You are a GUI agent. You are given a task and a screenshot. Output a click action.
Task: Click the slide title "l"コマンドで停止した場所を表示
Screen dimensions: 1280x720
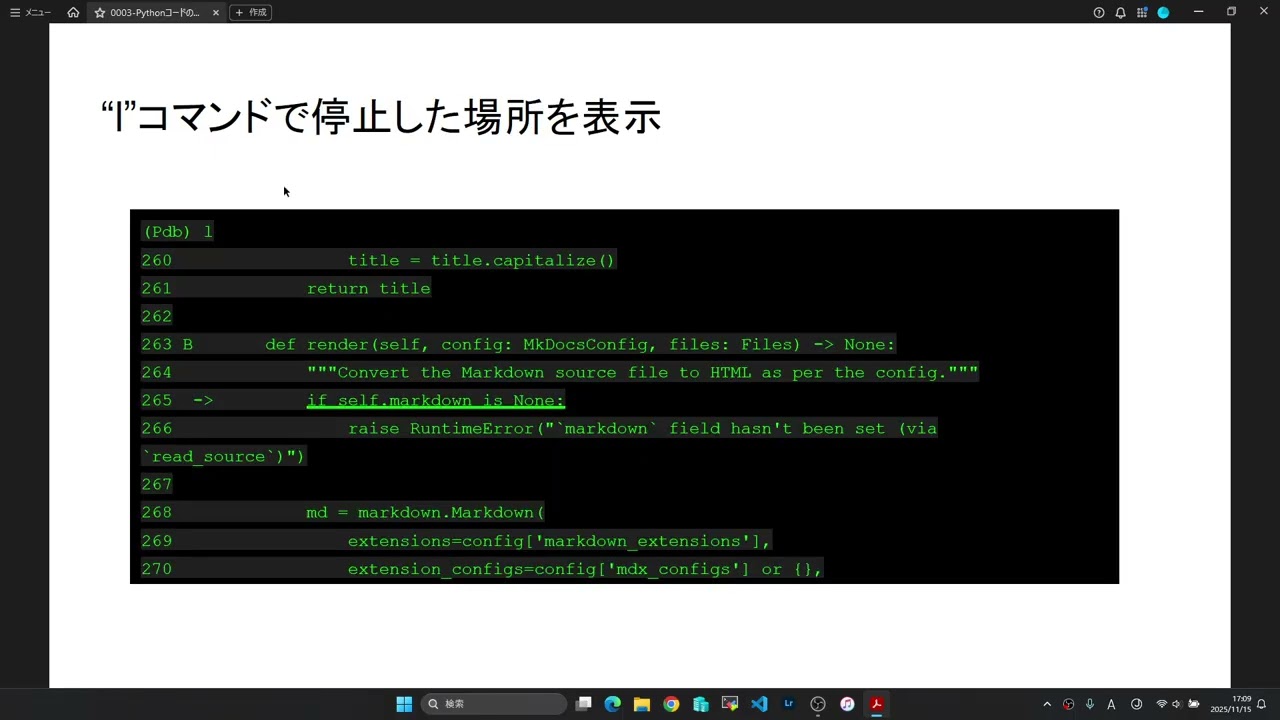381,117
